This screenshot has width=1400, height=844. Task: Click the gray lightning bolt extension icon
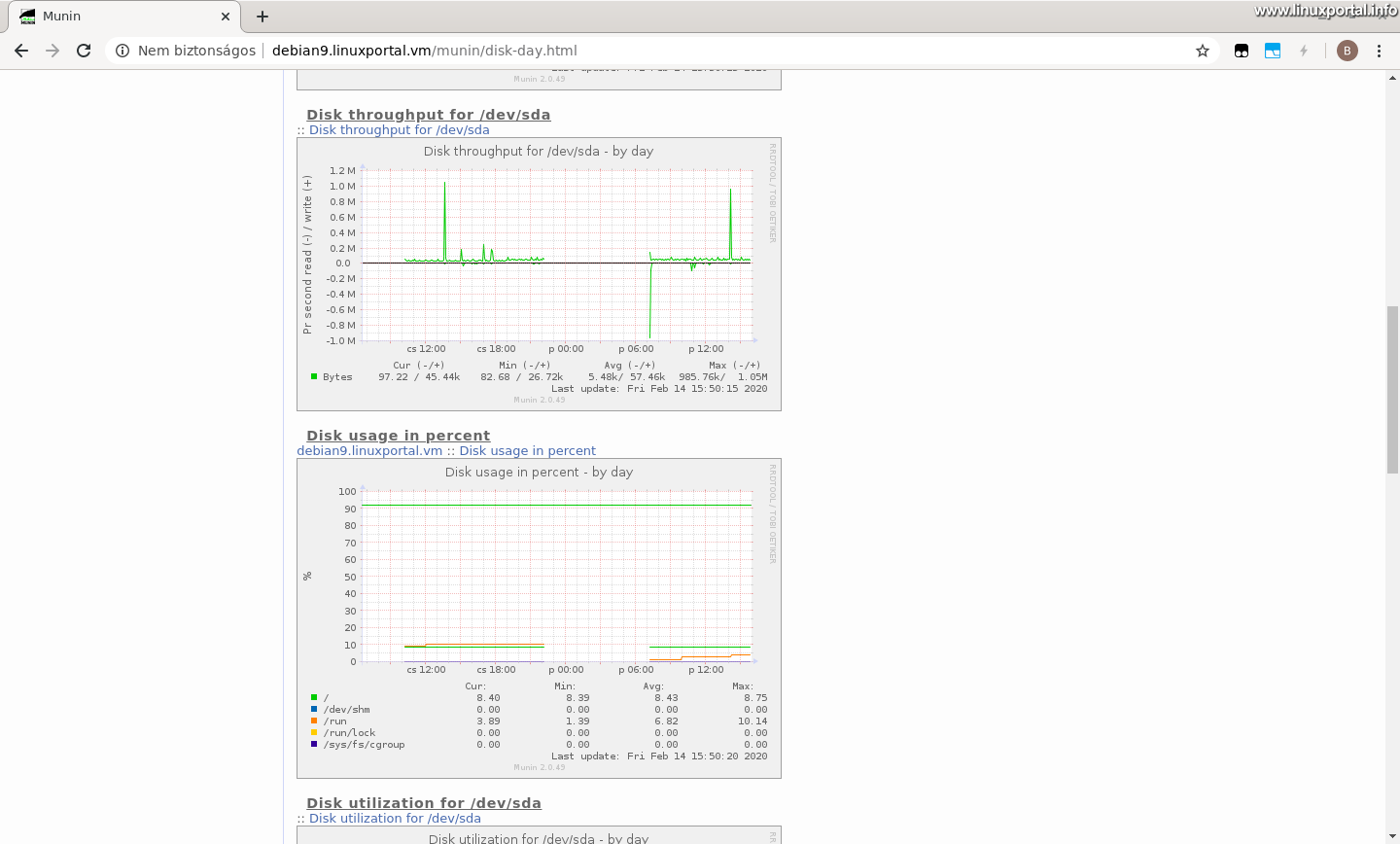click(1304, 51)
